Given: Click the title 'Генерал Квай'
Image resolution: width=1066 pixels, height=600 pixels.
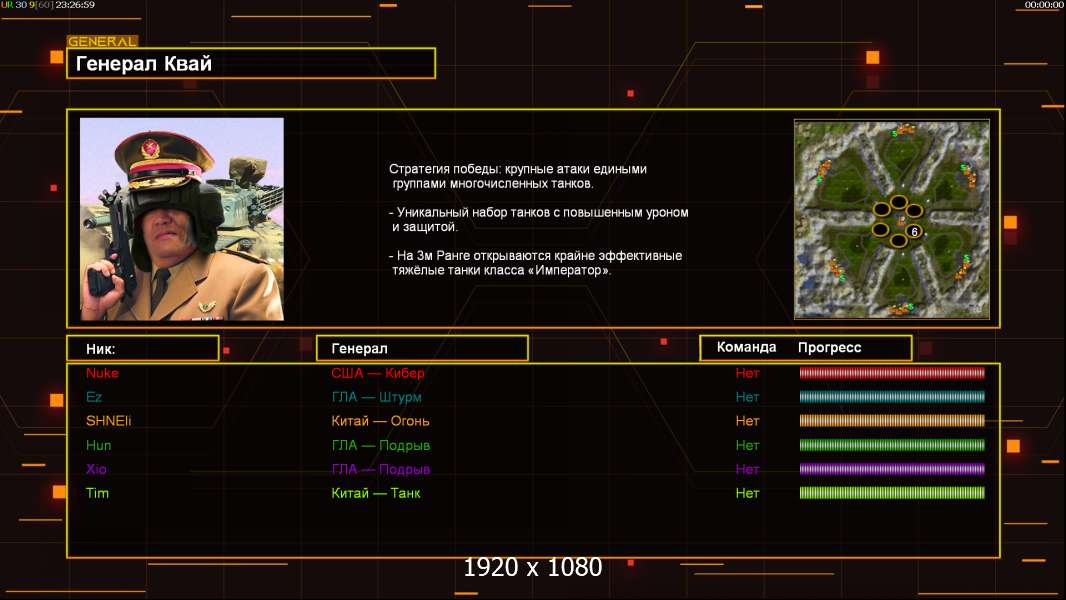Looking at the screenshot, I should pos(144,64).
